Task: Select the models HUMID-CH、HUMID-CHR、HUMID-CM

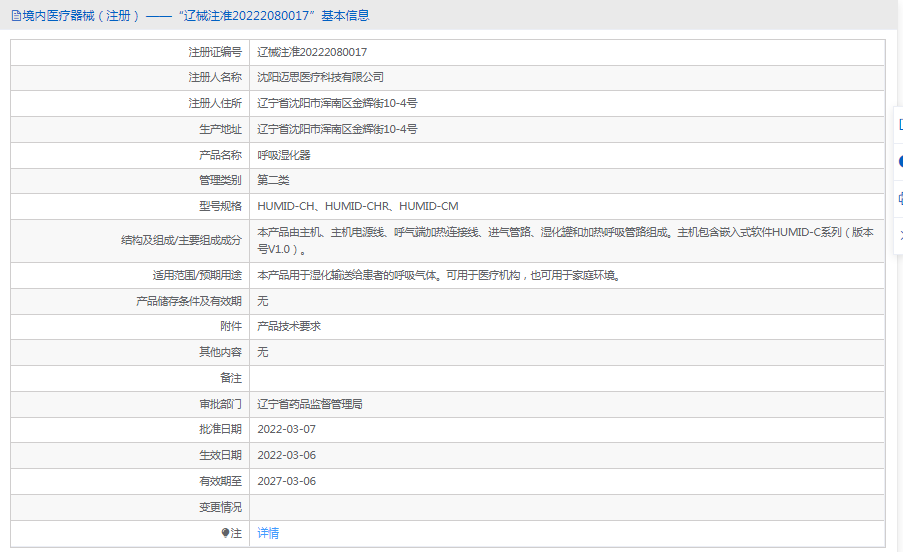Action: click(358, 206)
